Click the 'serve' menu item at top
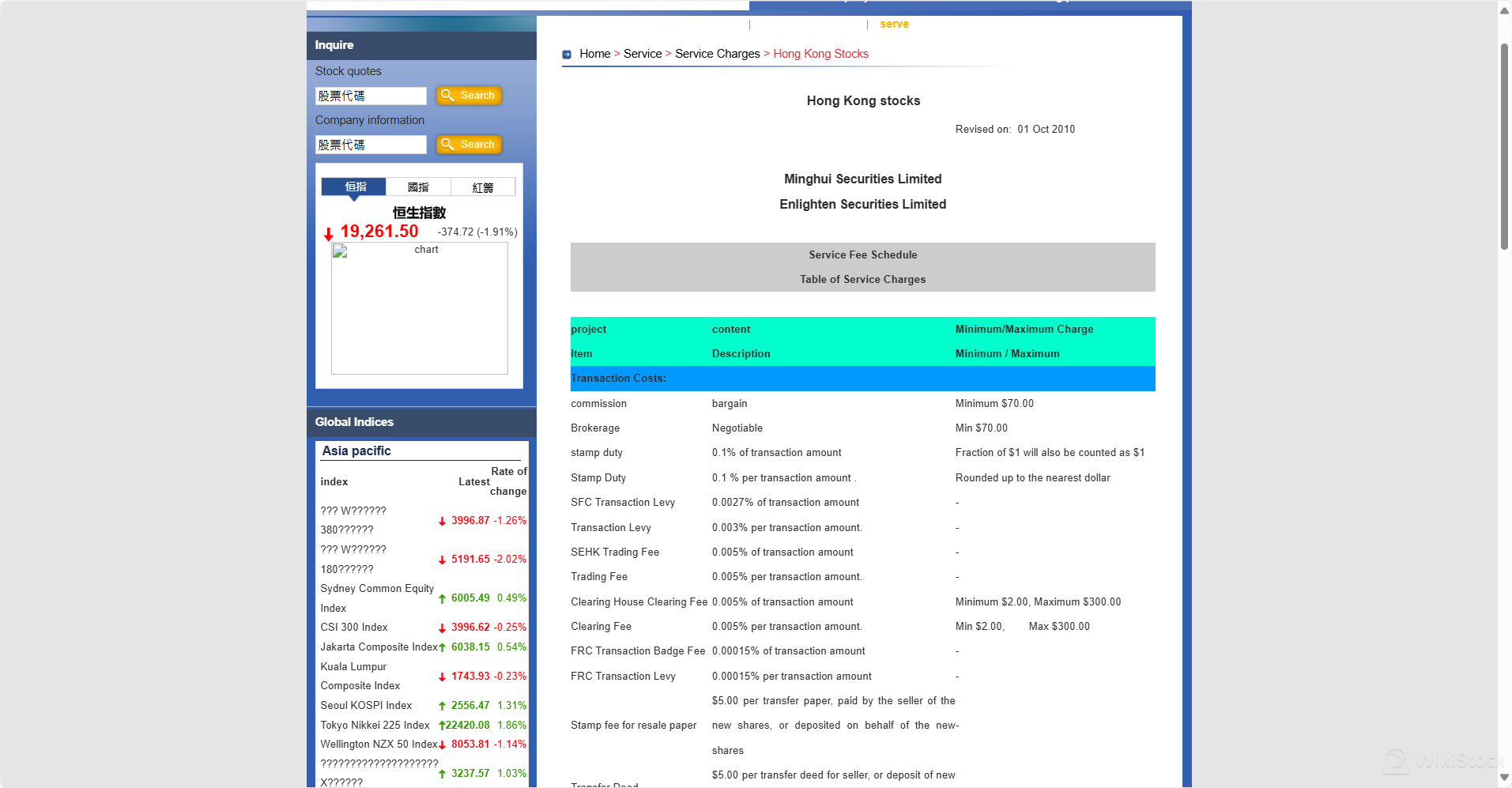Image resolution: width=1512 pixels, height=788 pixels. pos(894,24)
